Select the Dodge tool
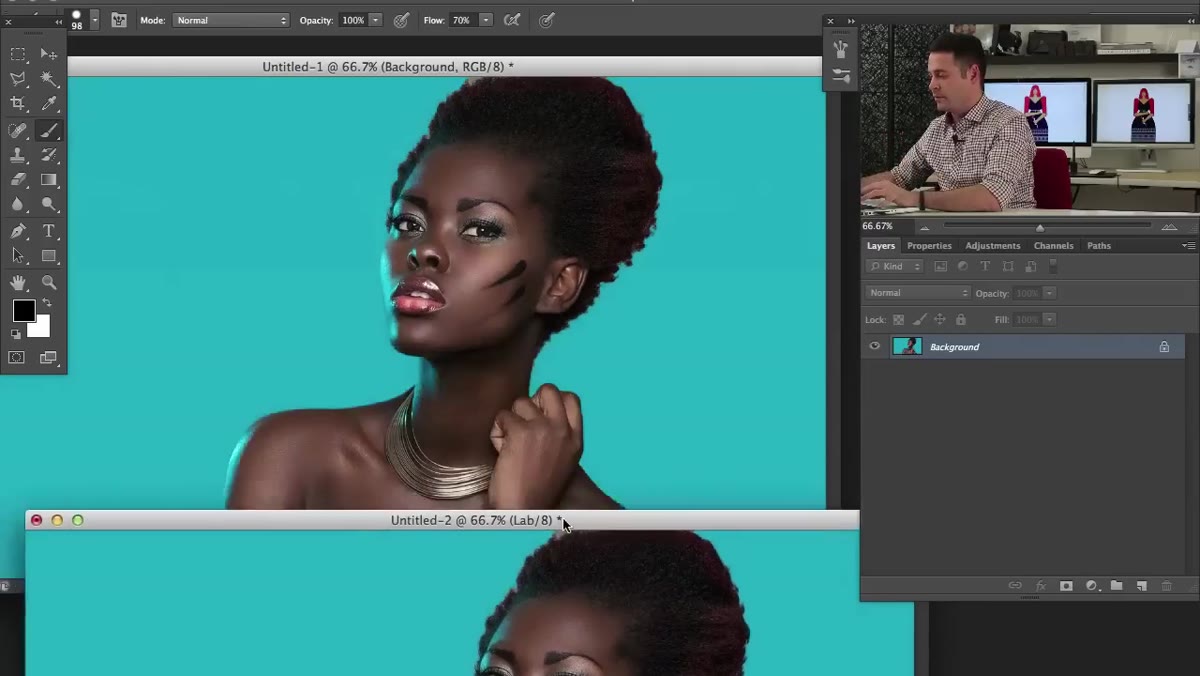Image resolution: width=1200 pixels, height=676 pixels. click(48, 205)
